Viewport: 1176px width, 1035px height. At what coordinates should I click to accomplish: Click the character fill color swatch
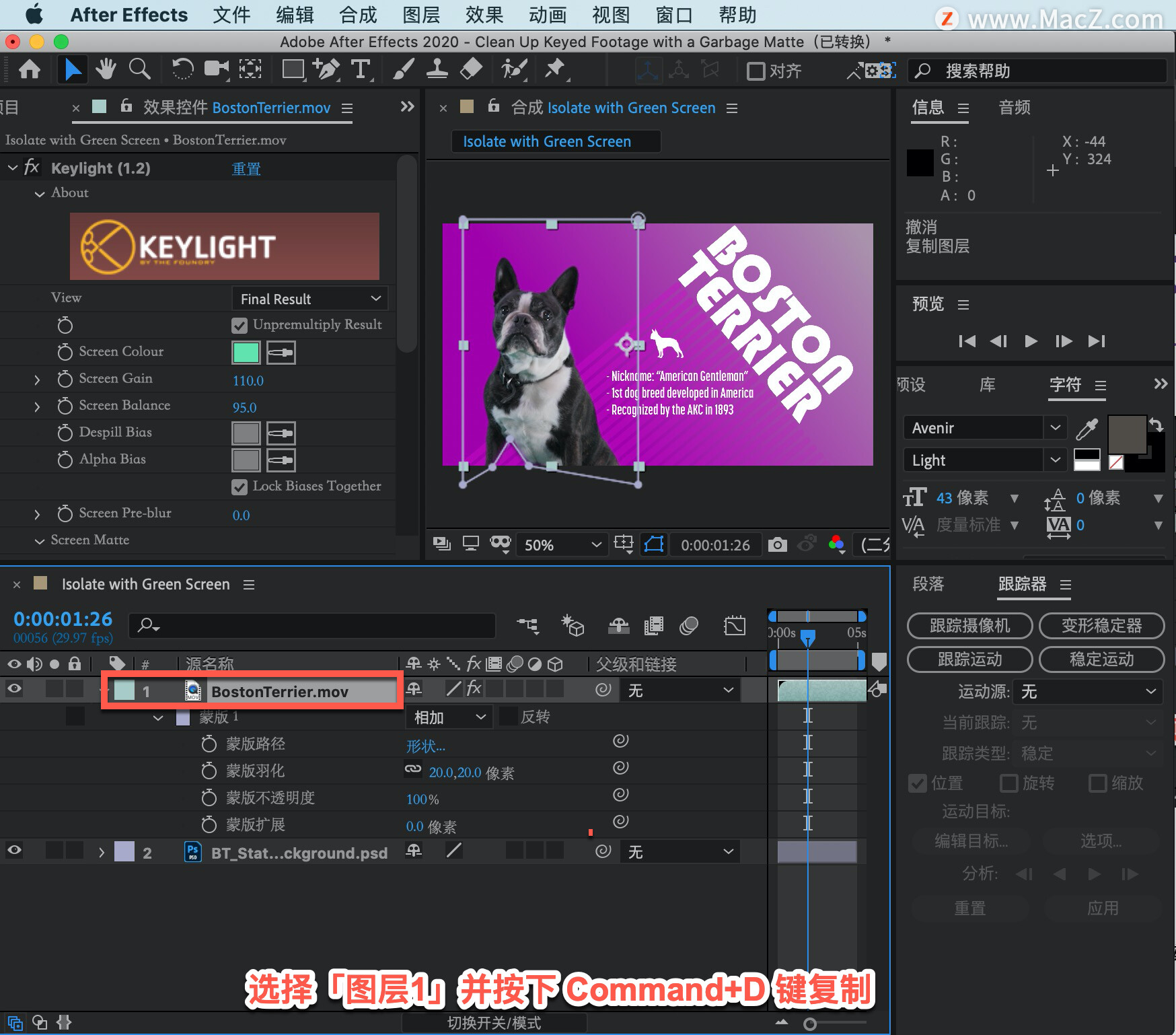click(1127, 435)
